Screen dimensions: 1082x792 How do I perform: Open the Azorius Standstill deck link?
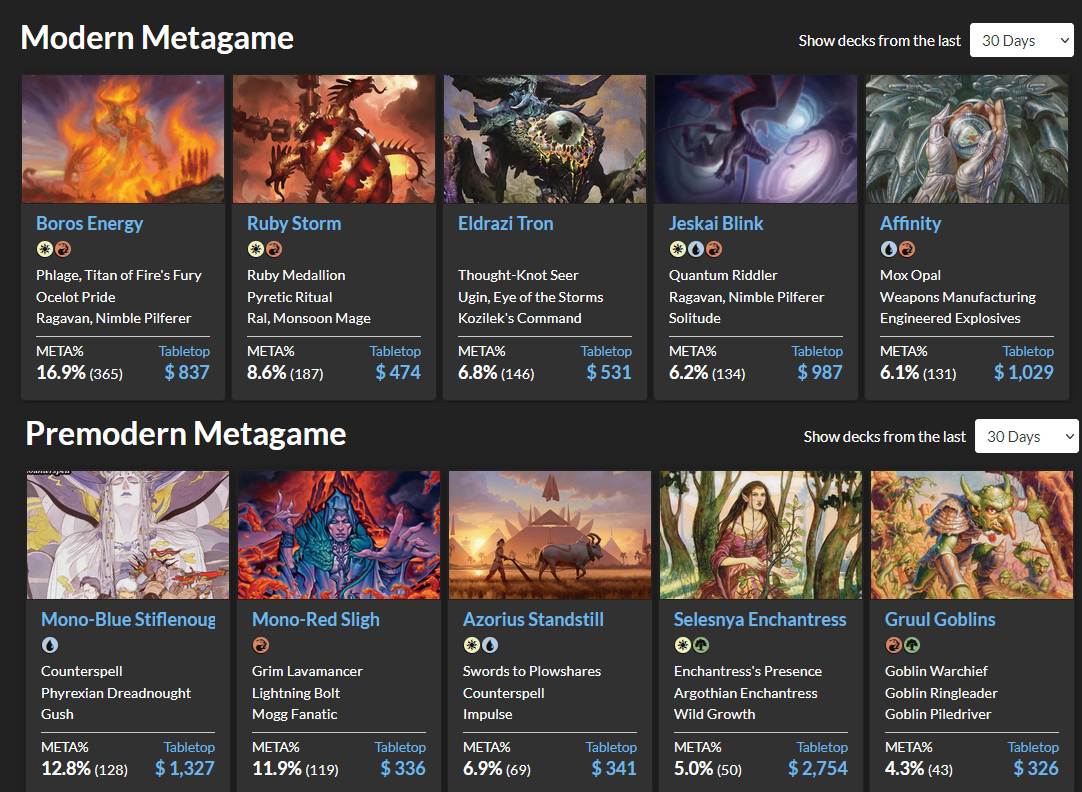pyautogui.click(x=533, y=620)
